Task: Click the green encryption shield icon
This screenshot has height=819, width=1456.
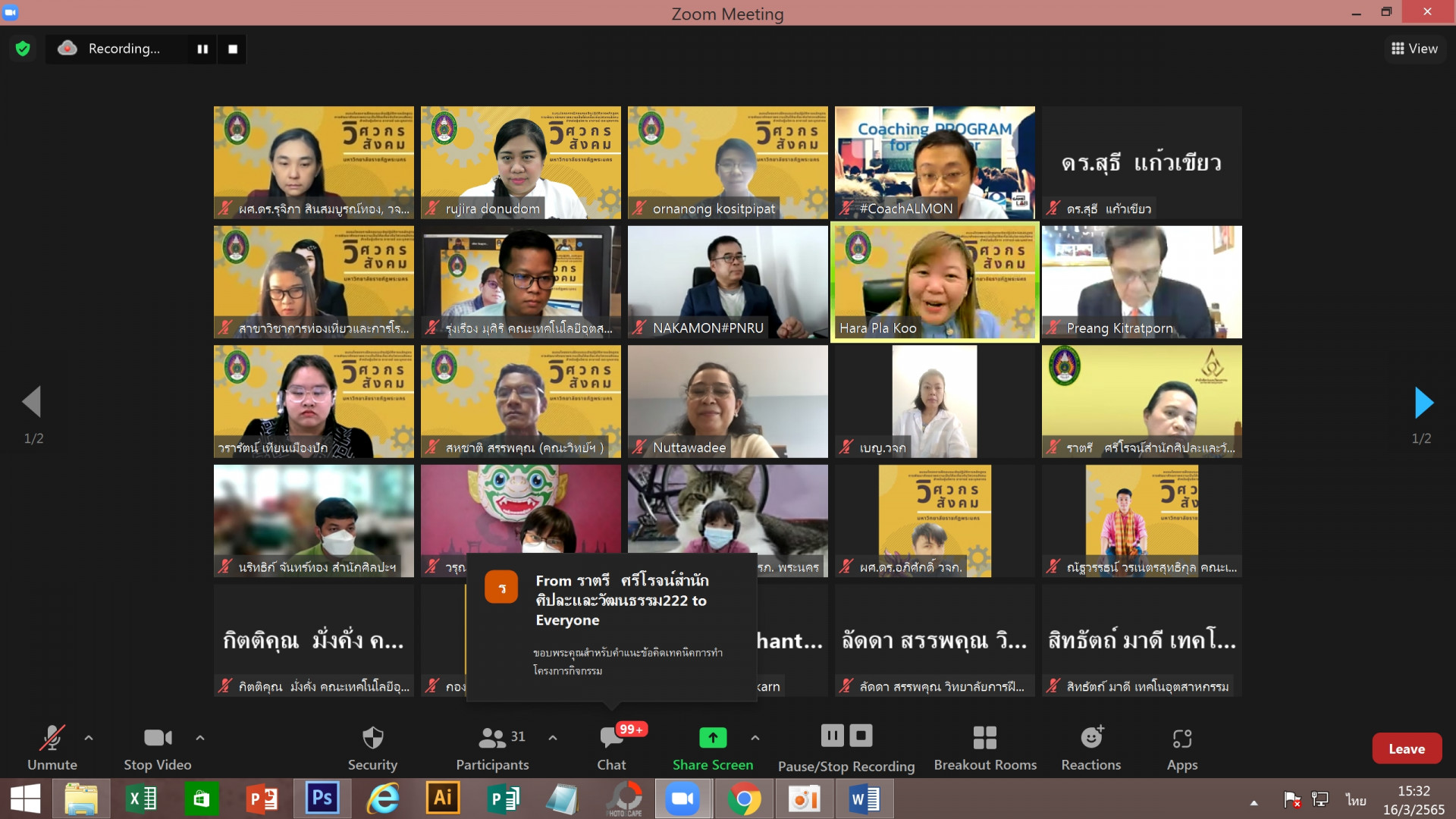Action: (23, 49)
